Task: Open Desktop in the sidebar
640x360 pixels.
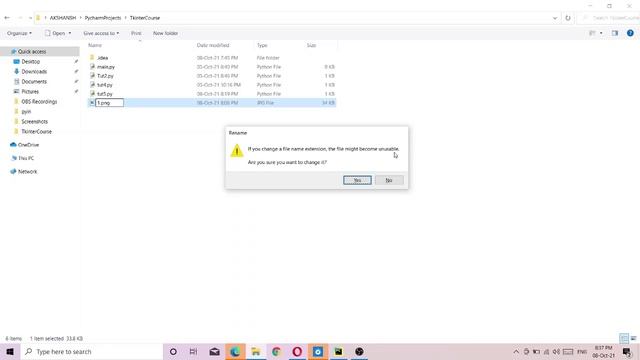Action: (x=31, y=62)
